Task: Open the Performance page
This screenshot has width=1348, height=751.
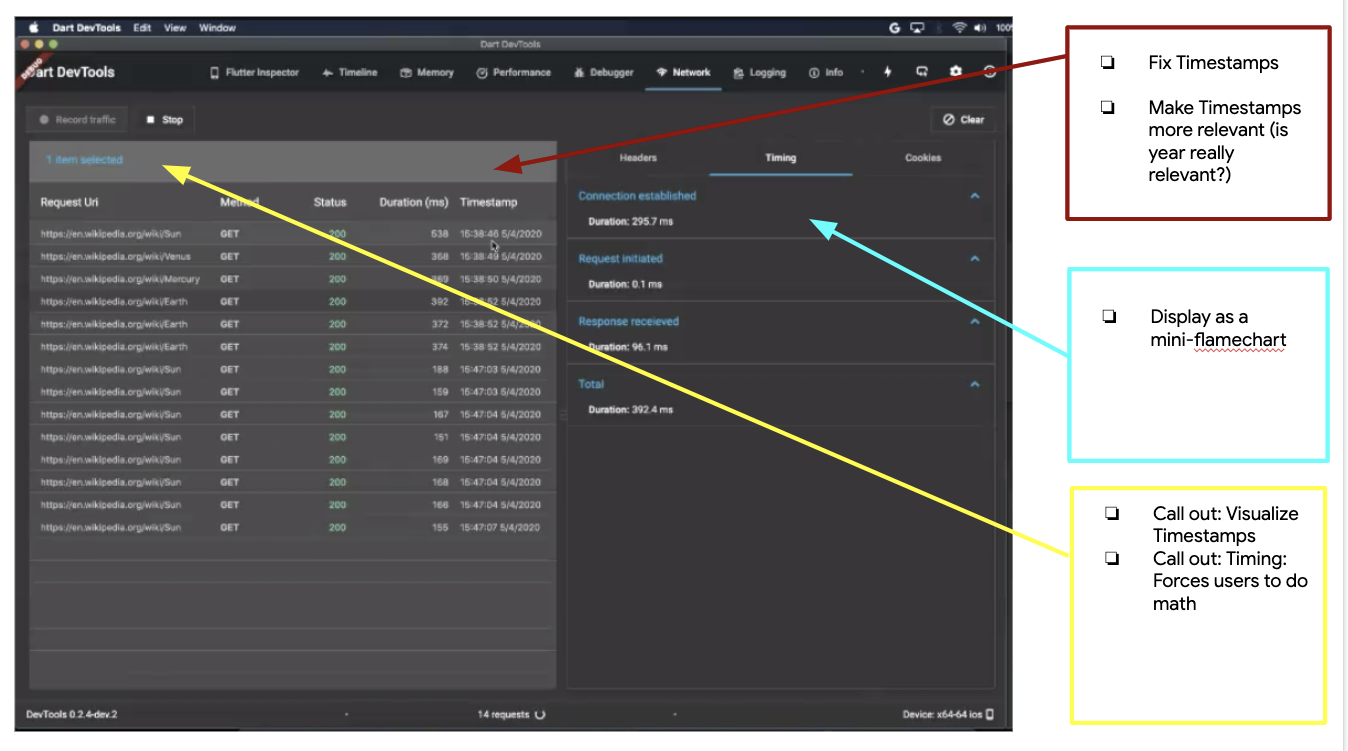Action: (x=513, y=72)
